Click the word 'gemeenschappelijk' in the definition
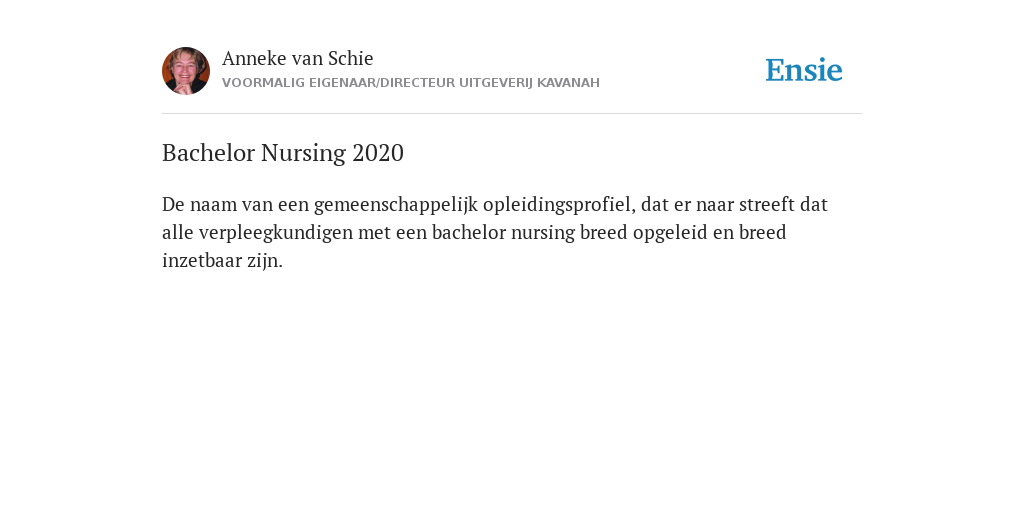 396,205
